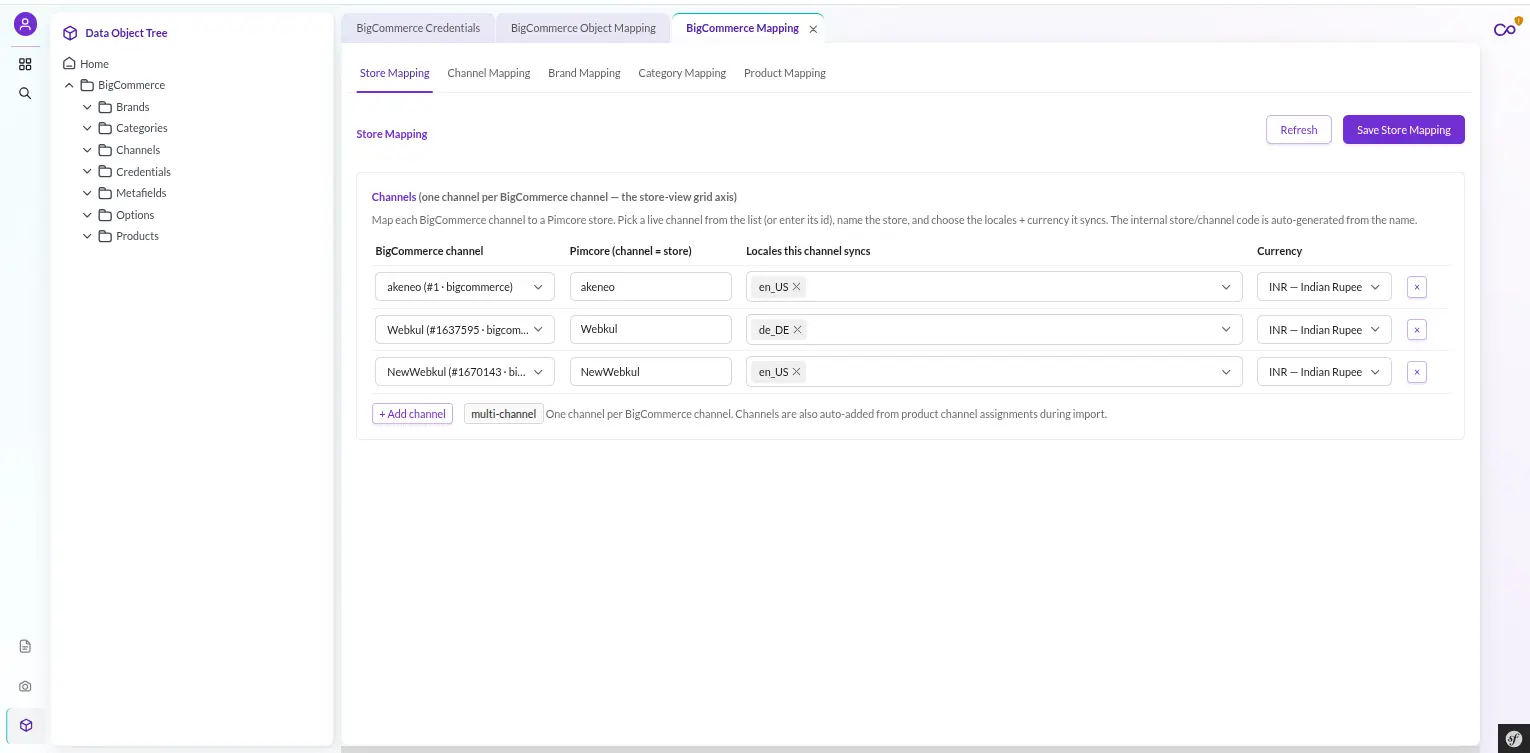Edit the NewWebkul Pimcore store name field

click(651, 372)
